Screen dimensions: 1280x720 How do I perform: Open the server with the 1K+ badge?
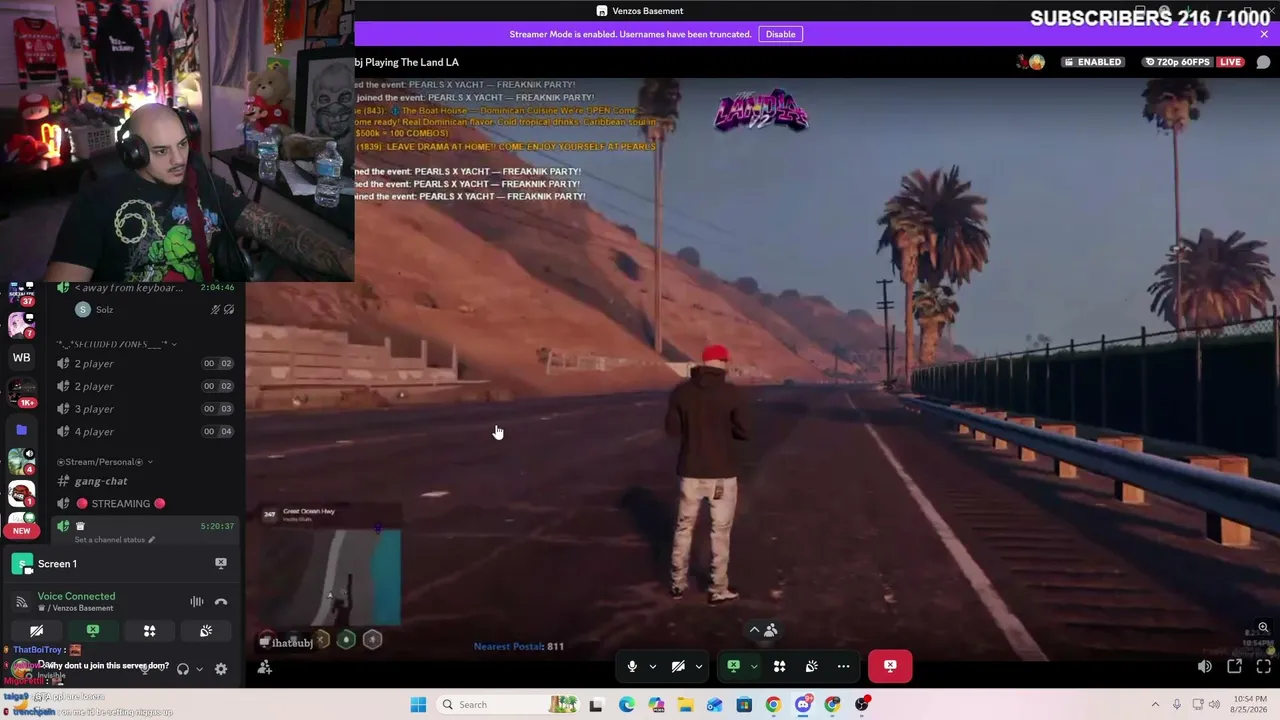[21, 392]
